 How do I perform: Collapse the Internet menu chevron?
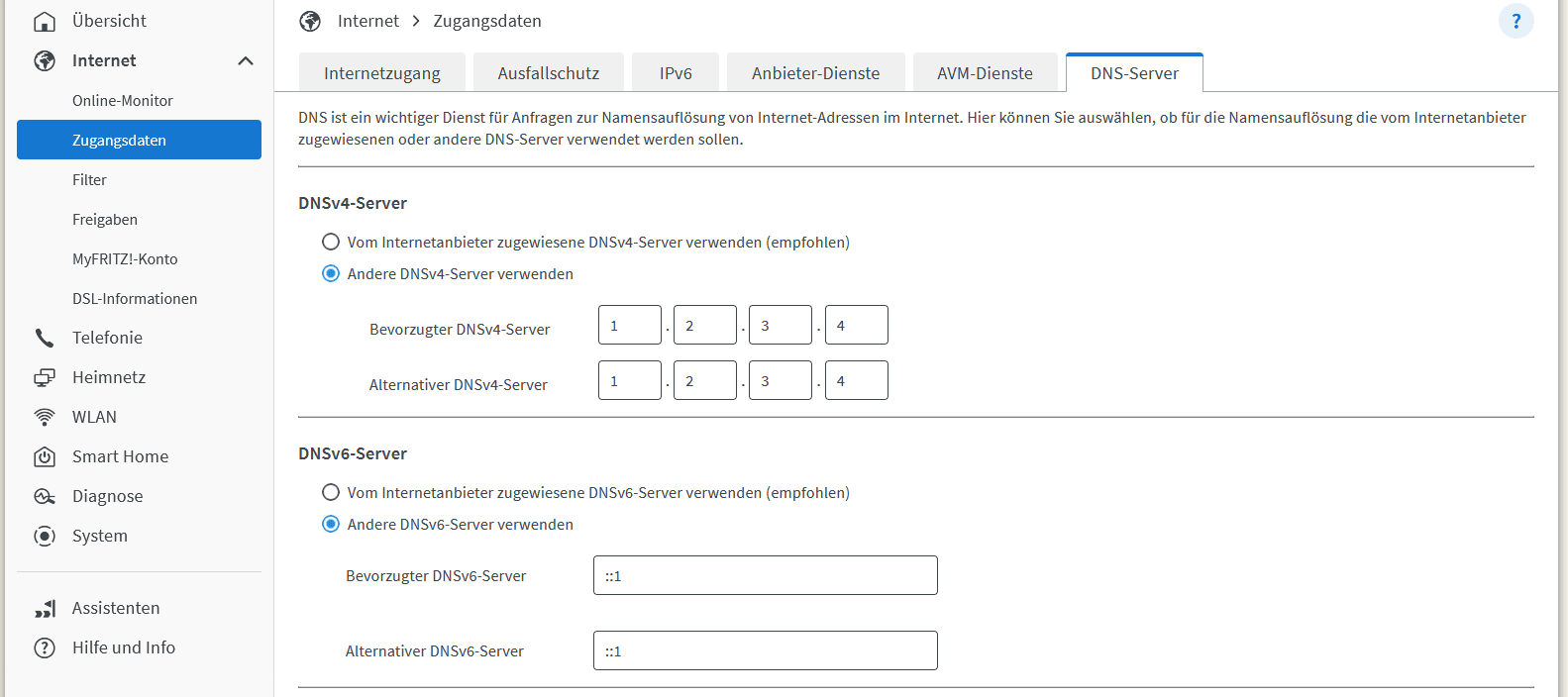(x=246, y=60)
